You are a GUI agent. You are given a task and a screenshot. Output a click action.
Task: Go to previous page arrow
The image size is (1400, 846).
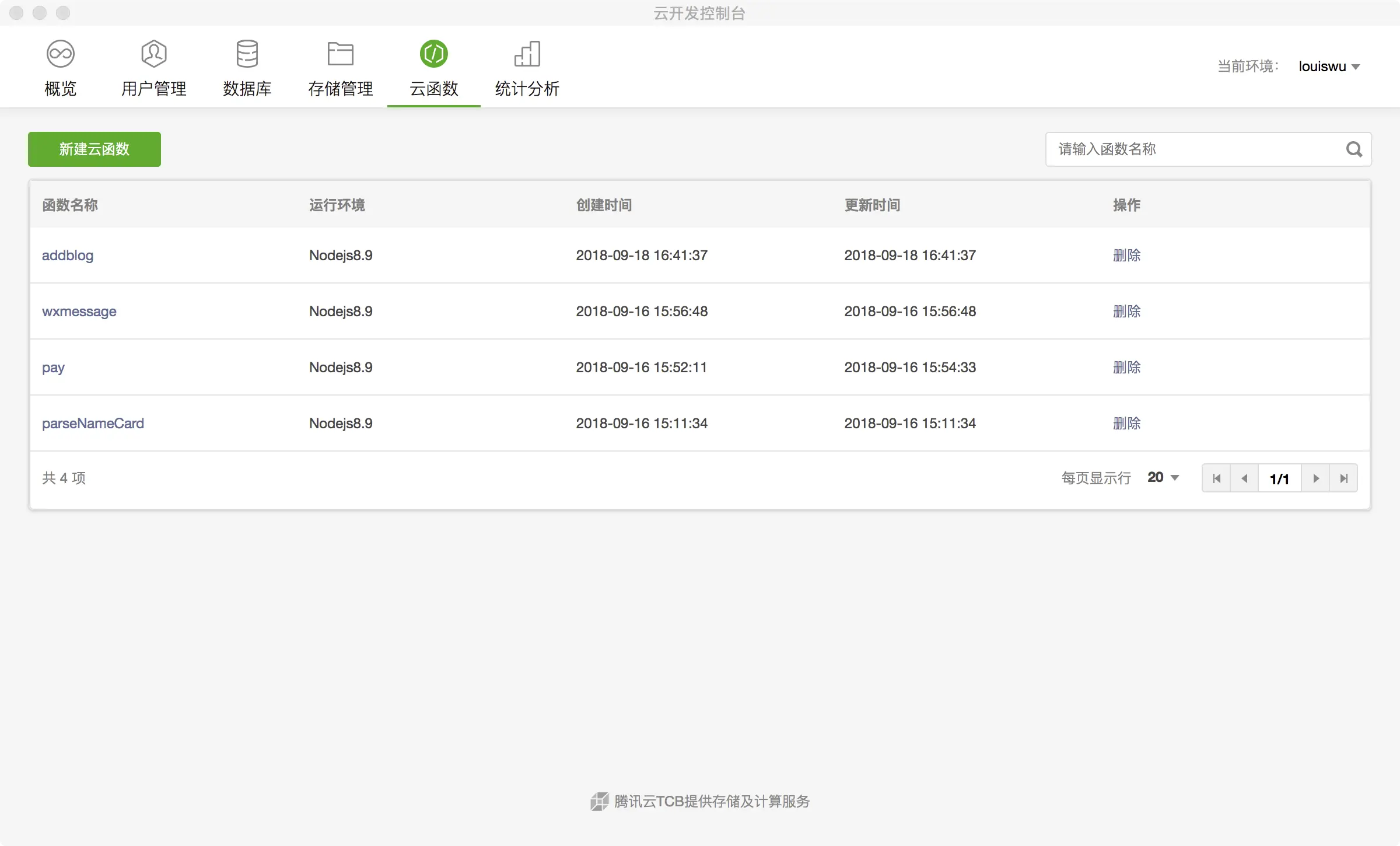[x=1244, y=478]
